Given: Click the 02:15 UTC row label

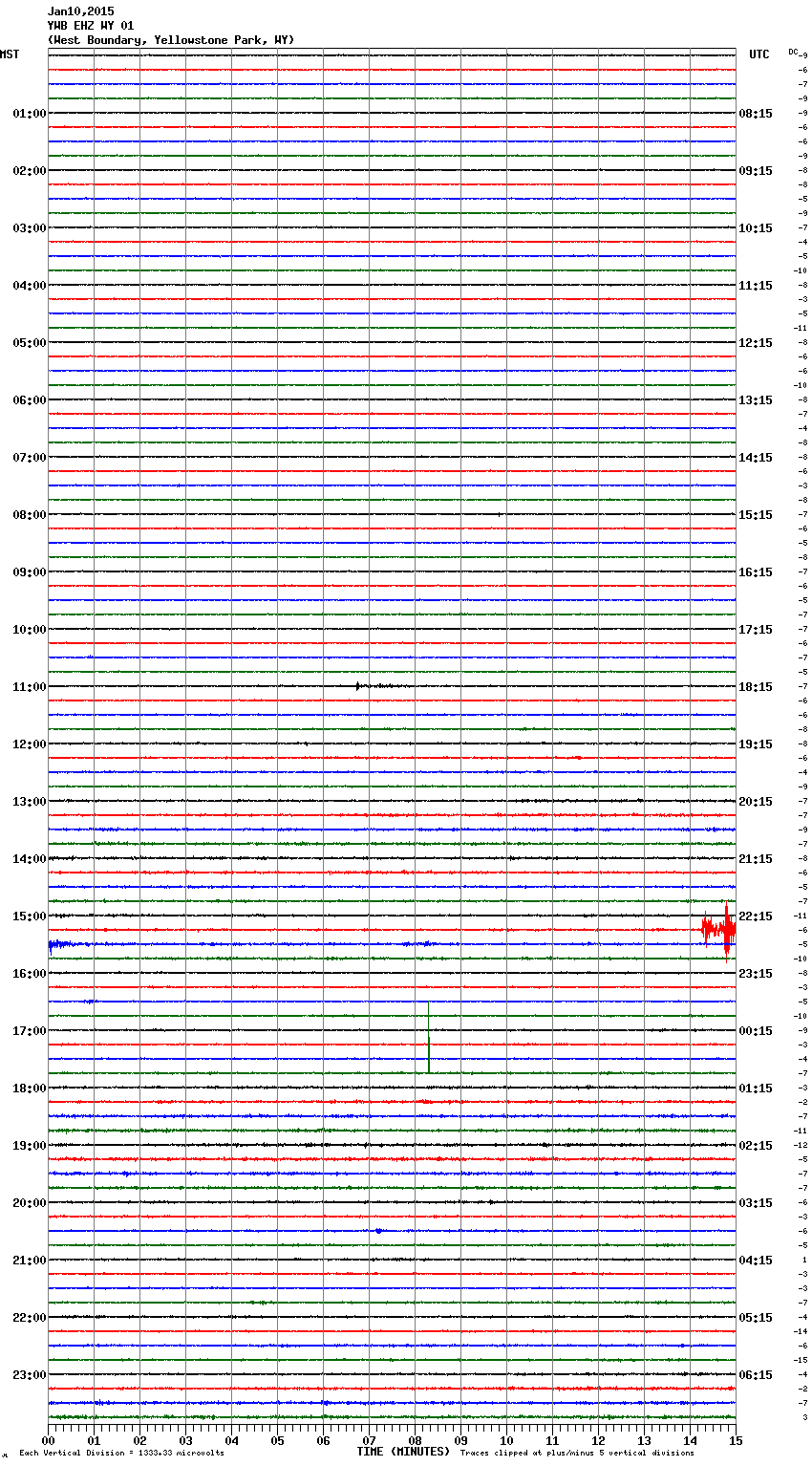Looking at the screenshot, I should pyautogui.click(x=756, y=1146).
